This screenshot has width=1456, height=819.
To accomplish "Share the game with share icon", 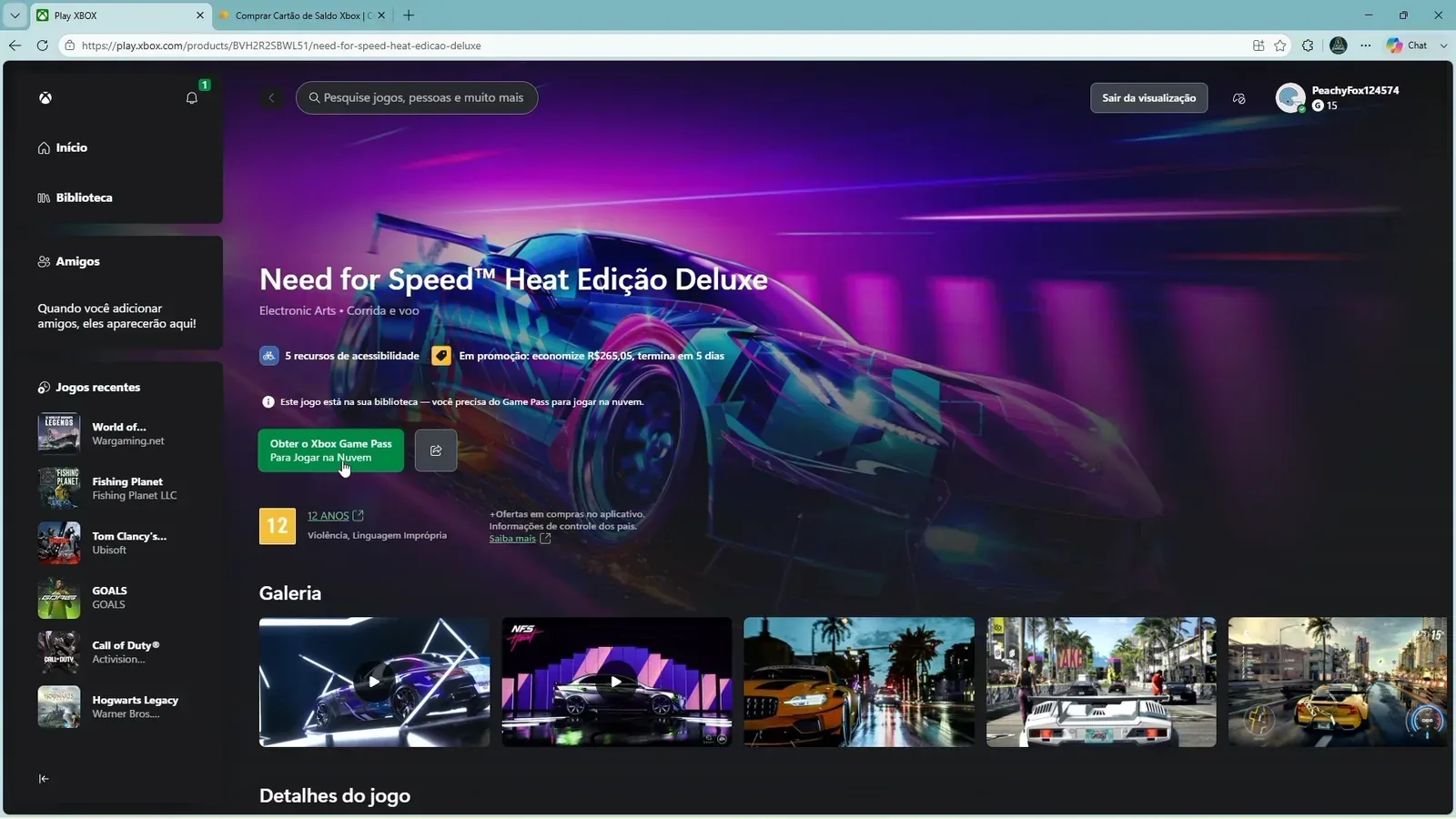I will pyautogui.click(x=436, y=450).
